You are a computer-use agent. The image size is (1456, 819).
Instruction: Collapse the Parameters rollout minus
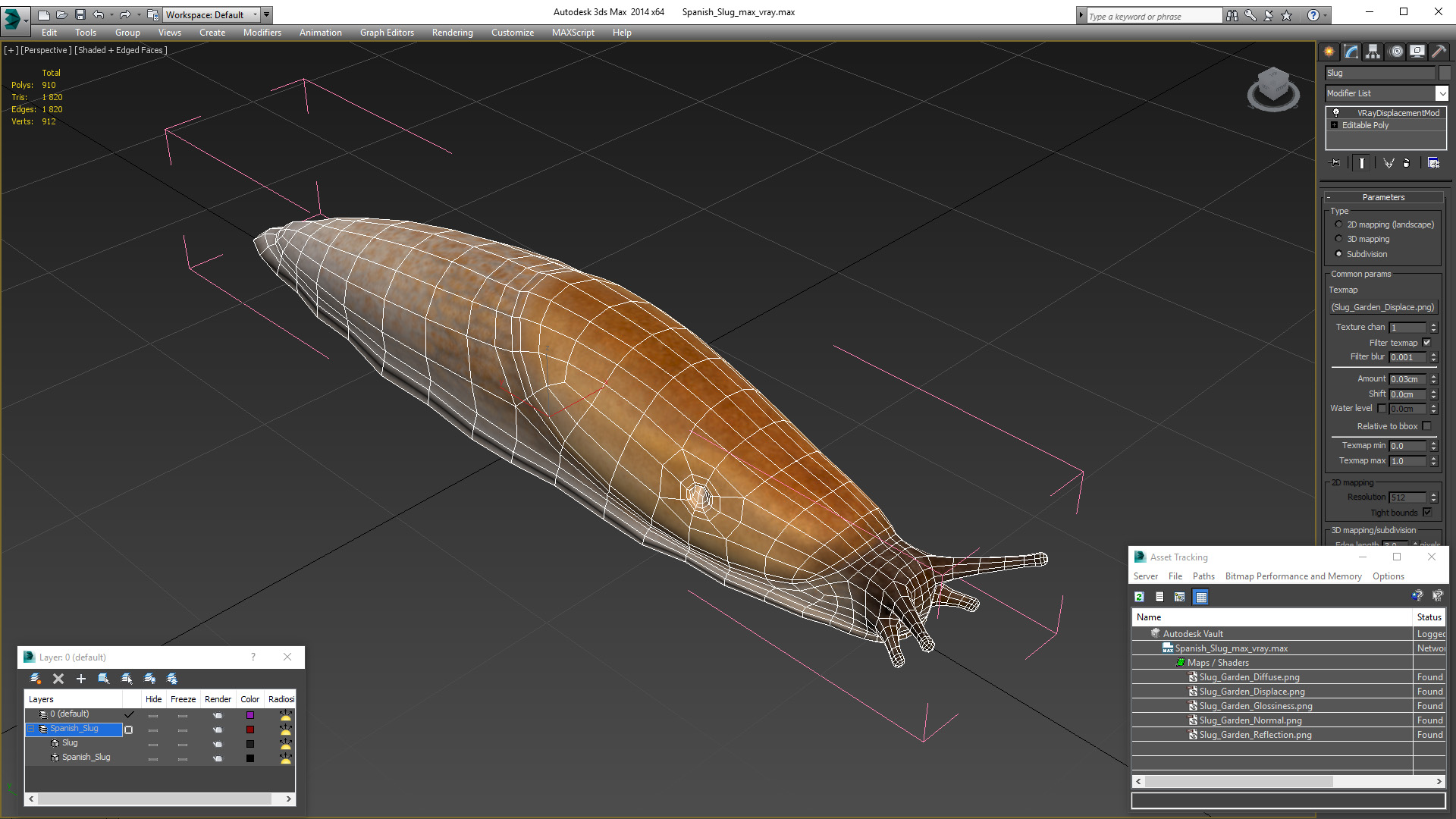click(x=1329, y=197)
